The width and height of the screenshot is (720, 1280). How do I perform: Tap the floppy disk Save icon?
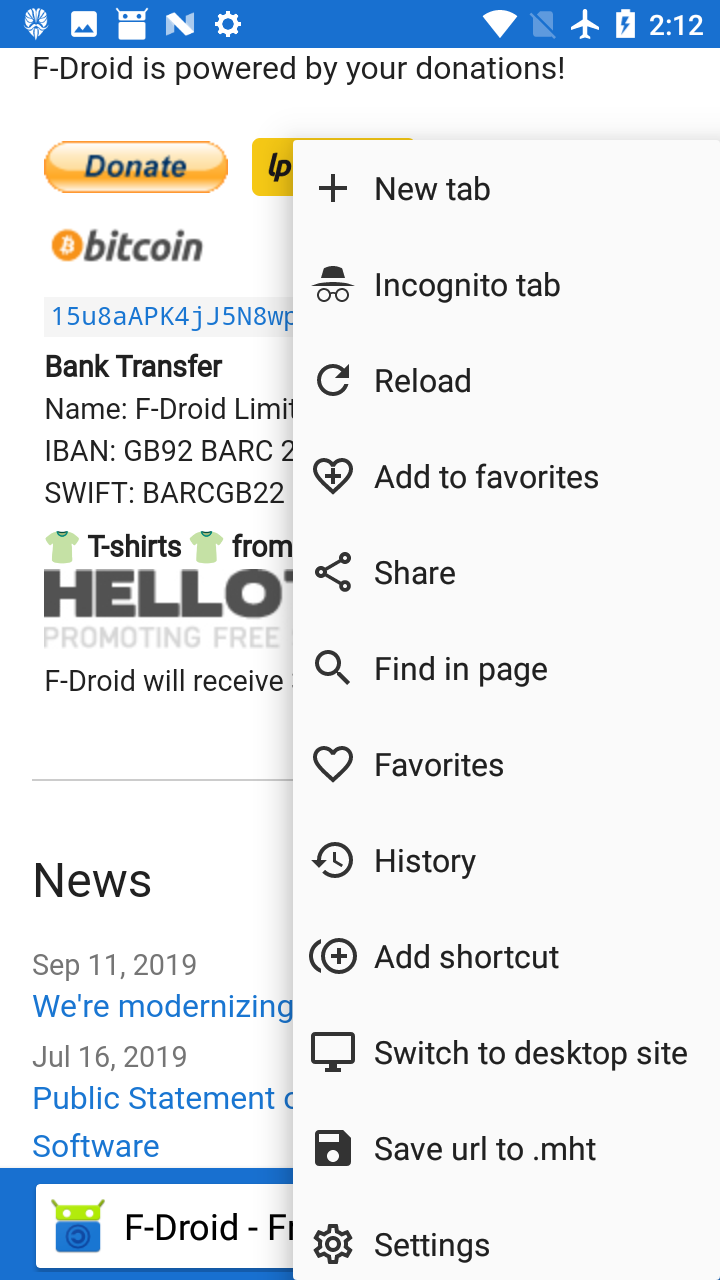pos(333,1149)
